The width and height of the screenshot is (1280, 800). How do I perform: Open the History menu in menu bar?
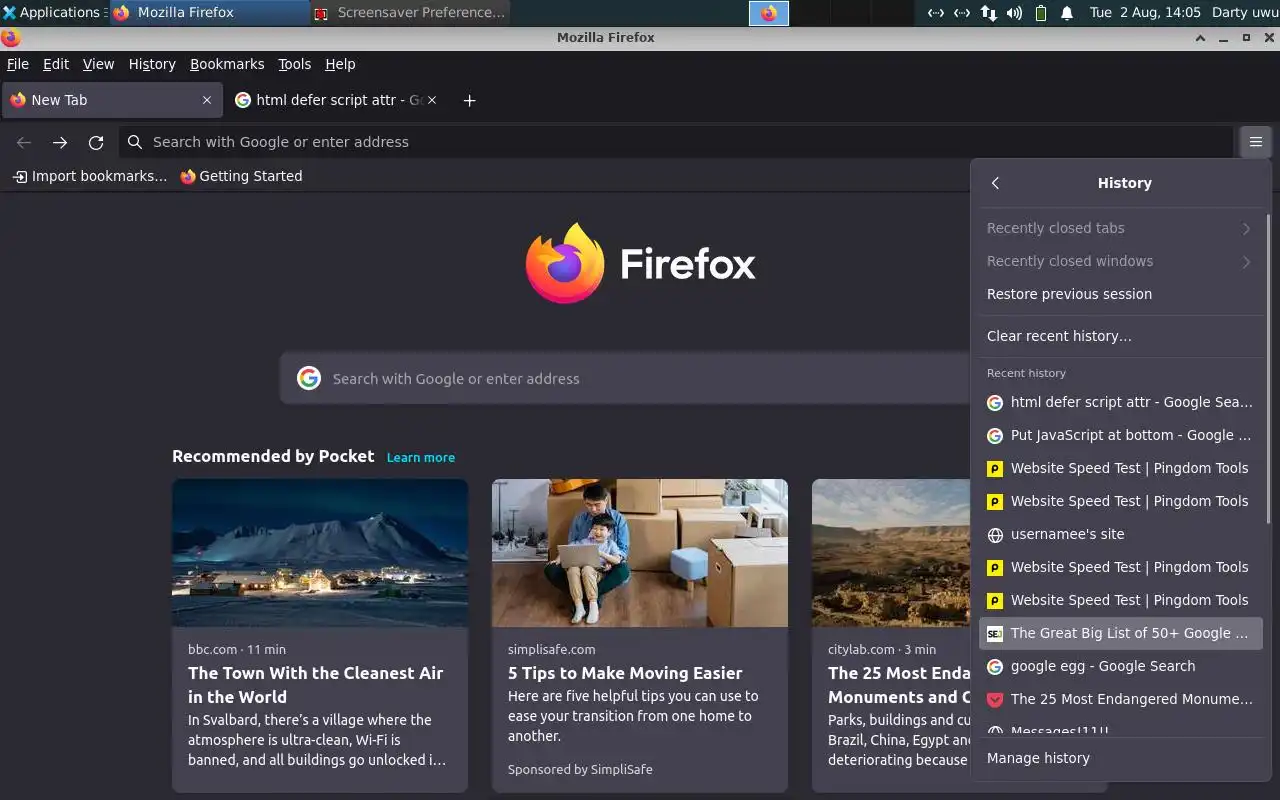click(x=152, y=64)
